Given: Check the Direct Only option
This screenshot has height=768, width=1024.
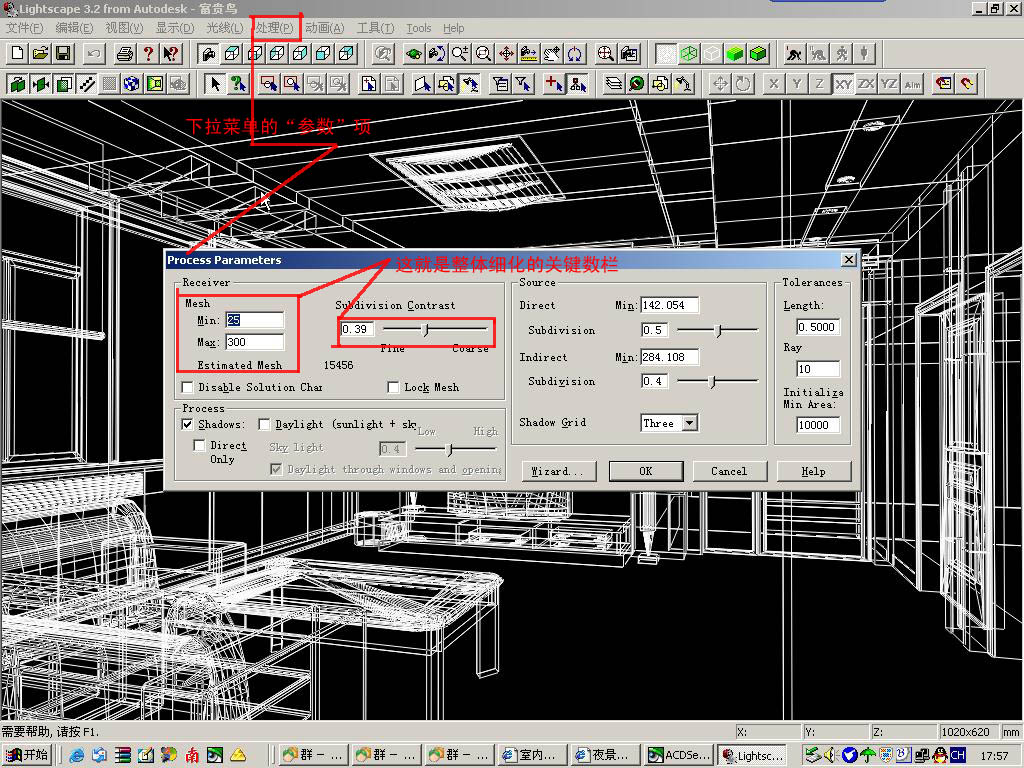Looking at the screenshot, I should coord(200,446).
